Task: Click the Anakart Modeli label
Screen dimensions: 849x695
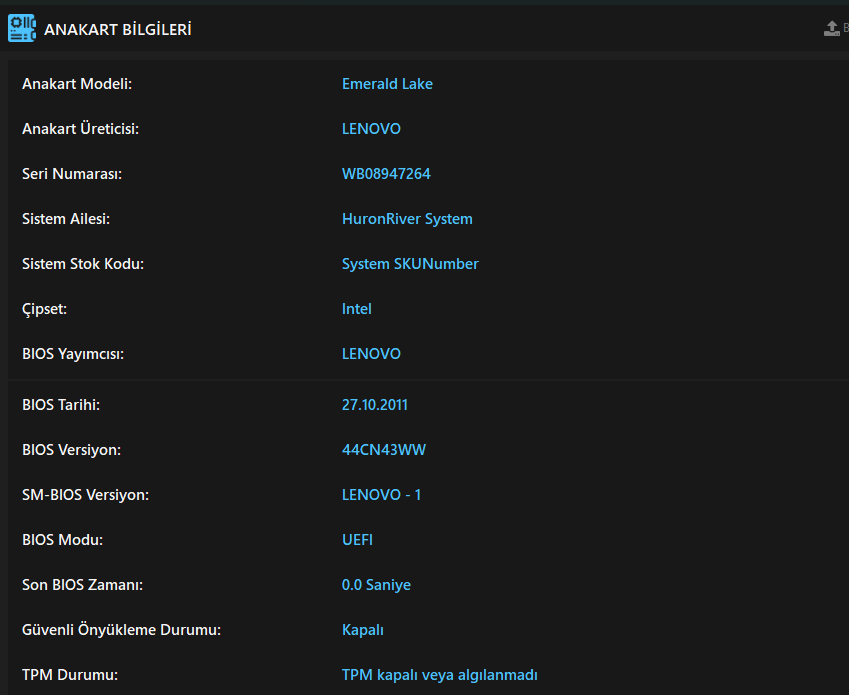Action: (x=77, y=84)
